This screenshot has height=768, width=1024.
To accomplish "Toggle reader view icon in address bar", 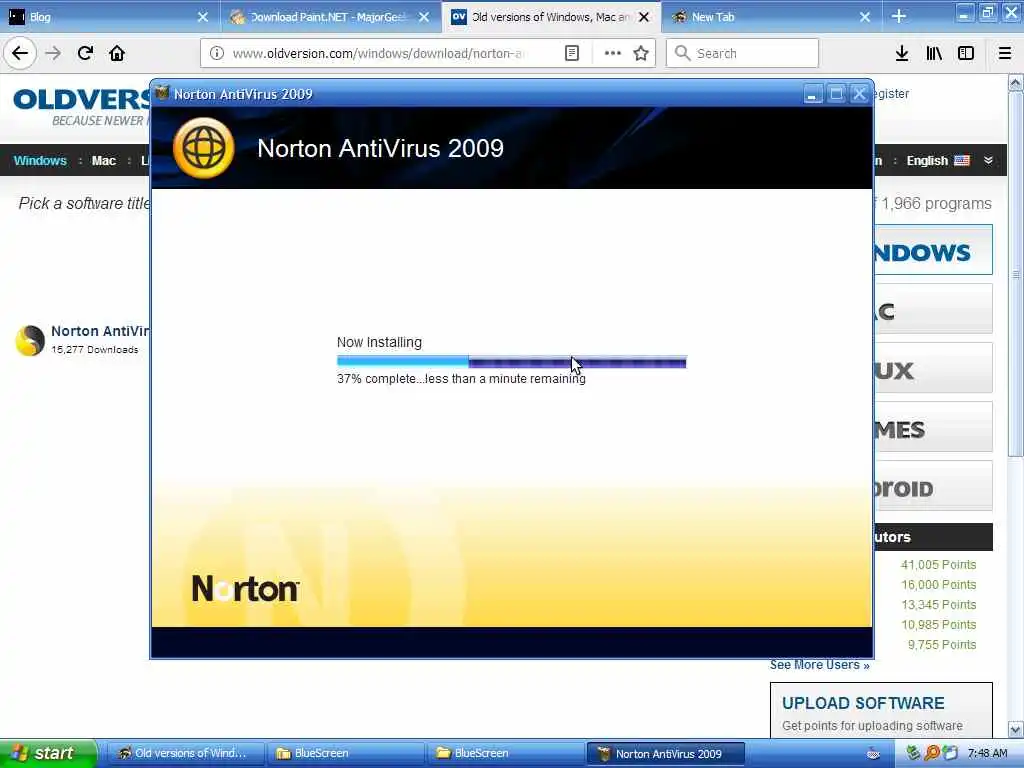I will point(571,53).
